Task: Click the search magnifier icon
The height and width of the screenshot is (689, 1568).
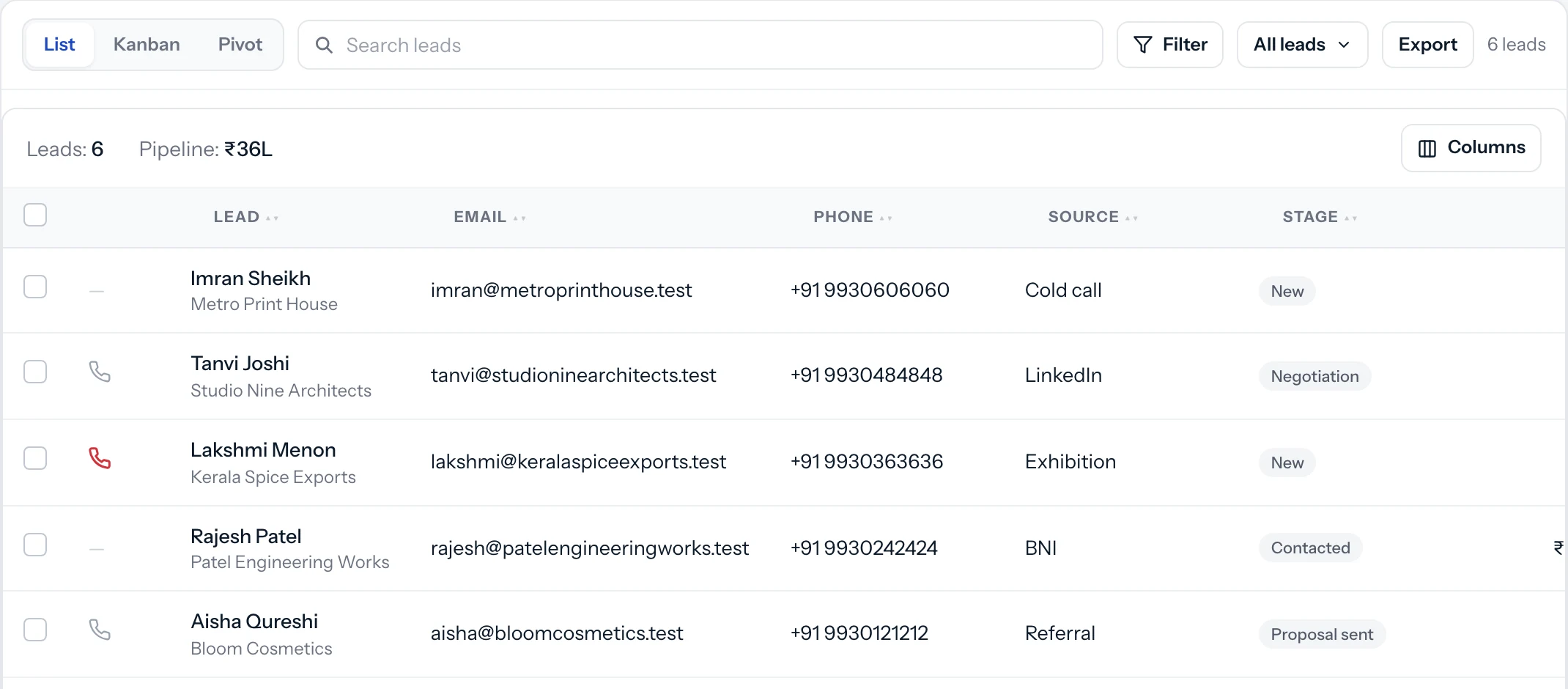Action: click(324, 45)
